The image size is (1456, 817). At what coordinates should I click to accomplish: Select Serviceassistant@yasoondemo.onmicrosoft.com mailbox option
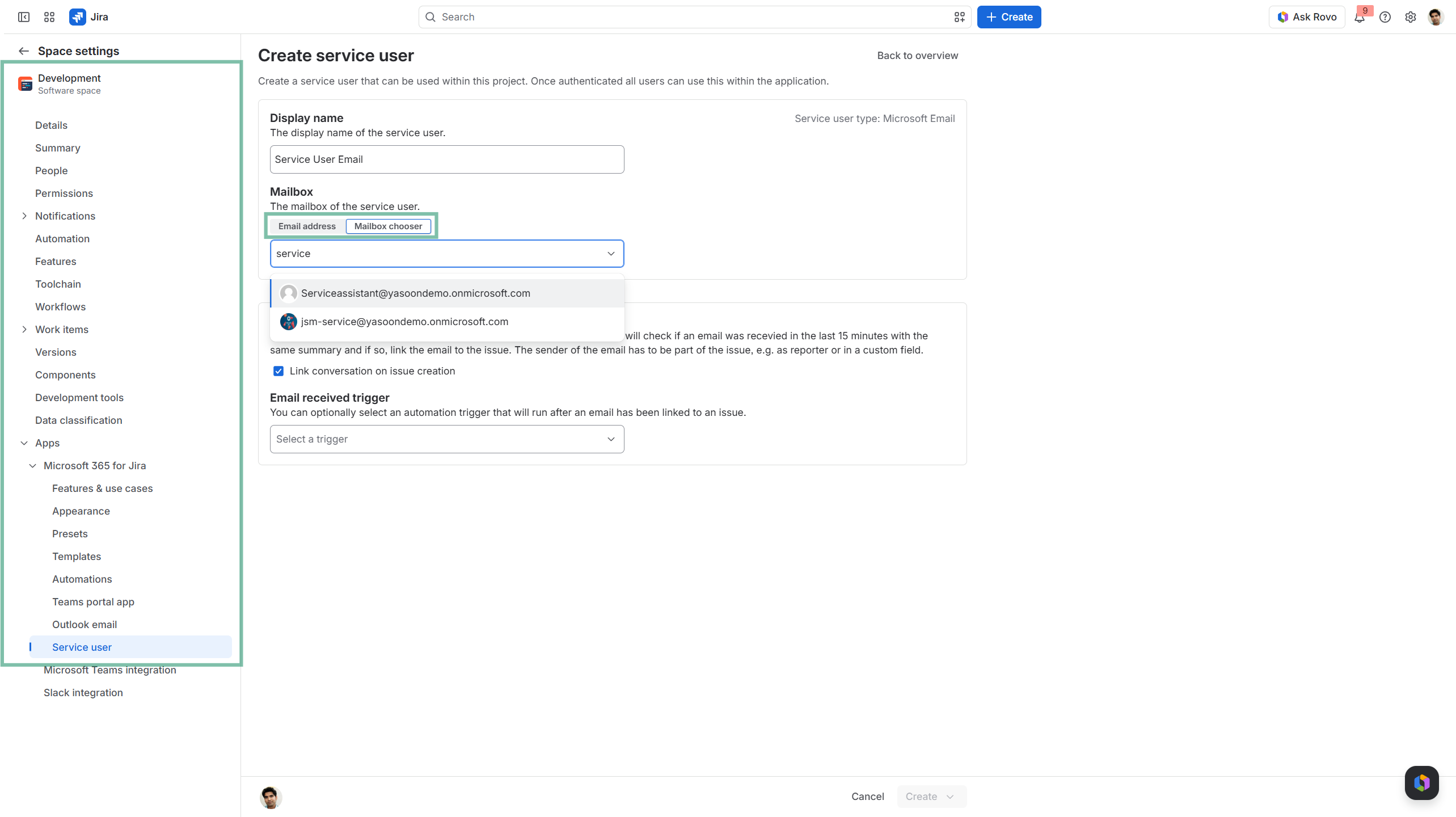coord(447,293)
